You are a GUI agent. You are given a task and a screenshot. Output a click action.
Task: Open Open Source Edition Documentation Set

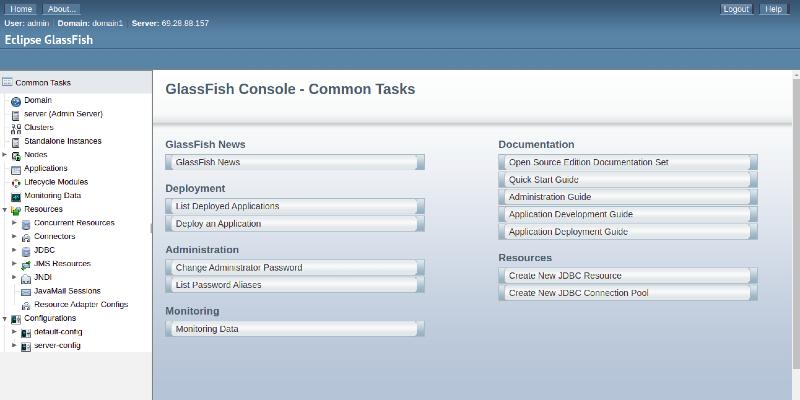tap(628, 162)
